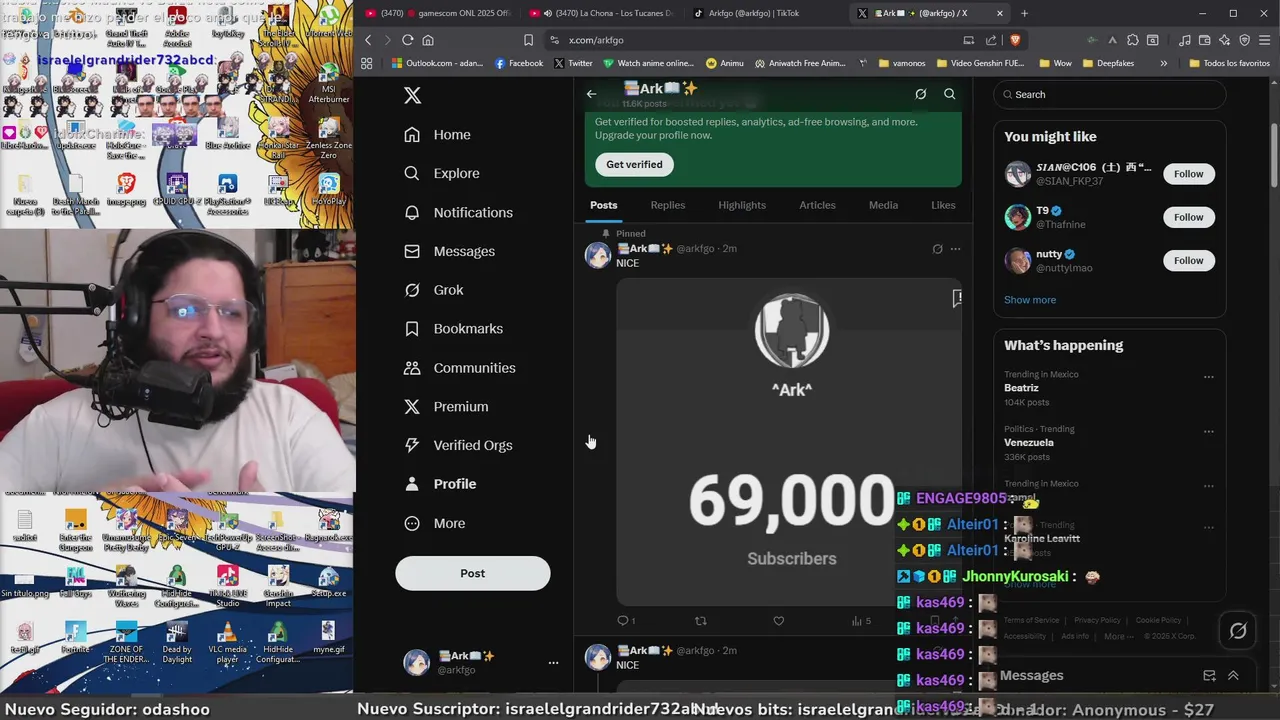Open the 69,000 Subscribers image
Screen dimensions: 1280x720
(x=789, y=441)
